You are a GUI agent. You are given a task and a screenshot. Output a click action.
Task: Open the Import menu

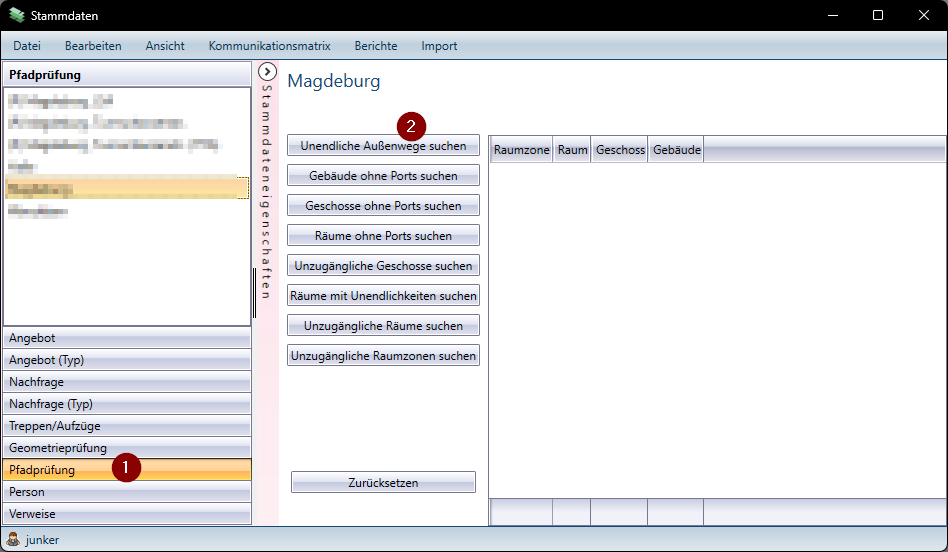tap(439, 46)
